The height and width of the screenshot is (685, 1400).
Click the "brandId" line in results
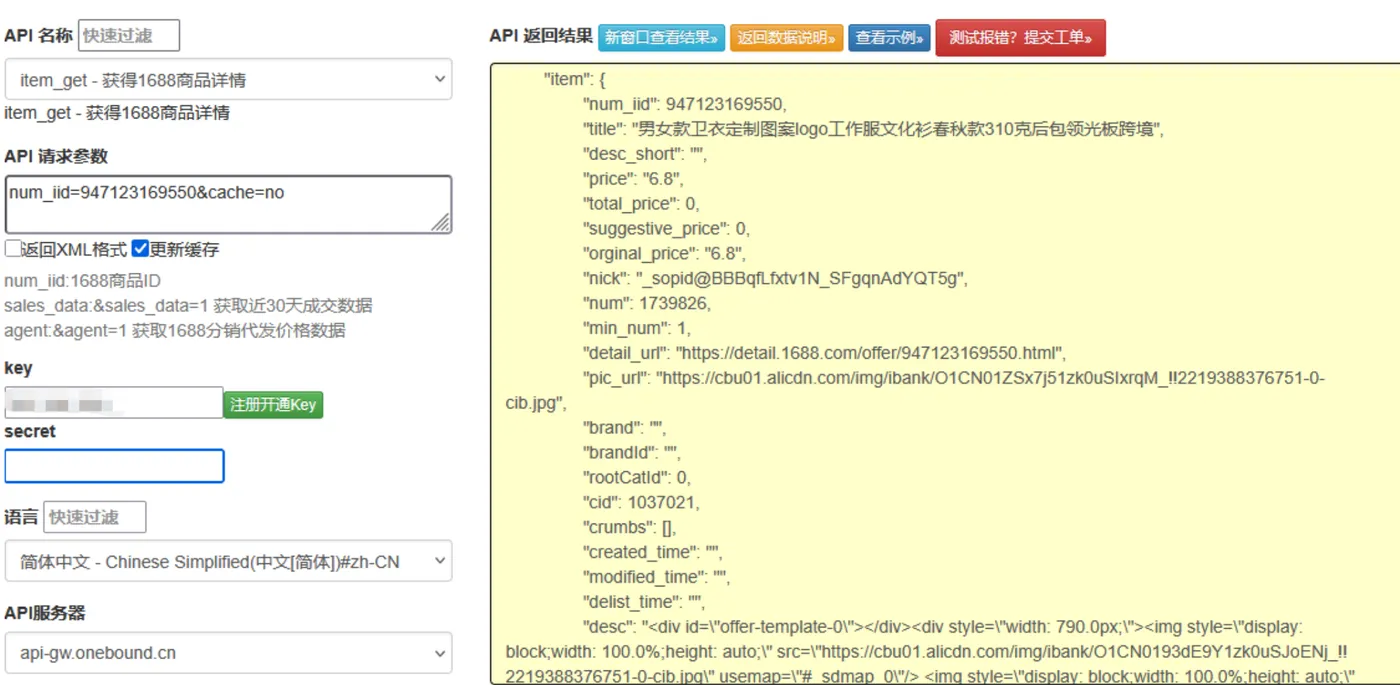[x=632, y=452]
